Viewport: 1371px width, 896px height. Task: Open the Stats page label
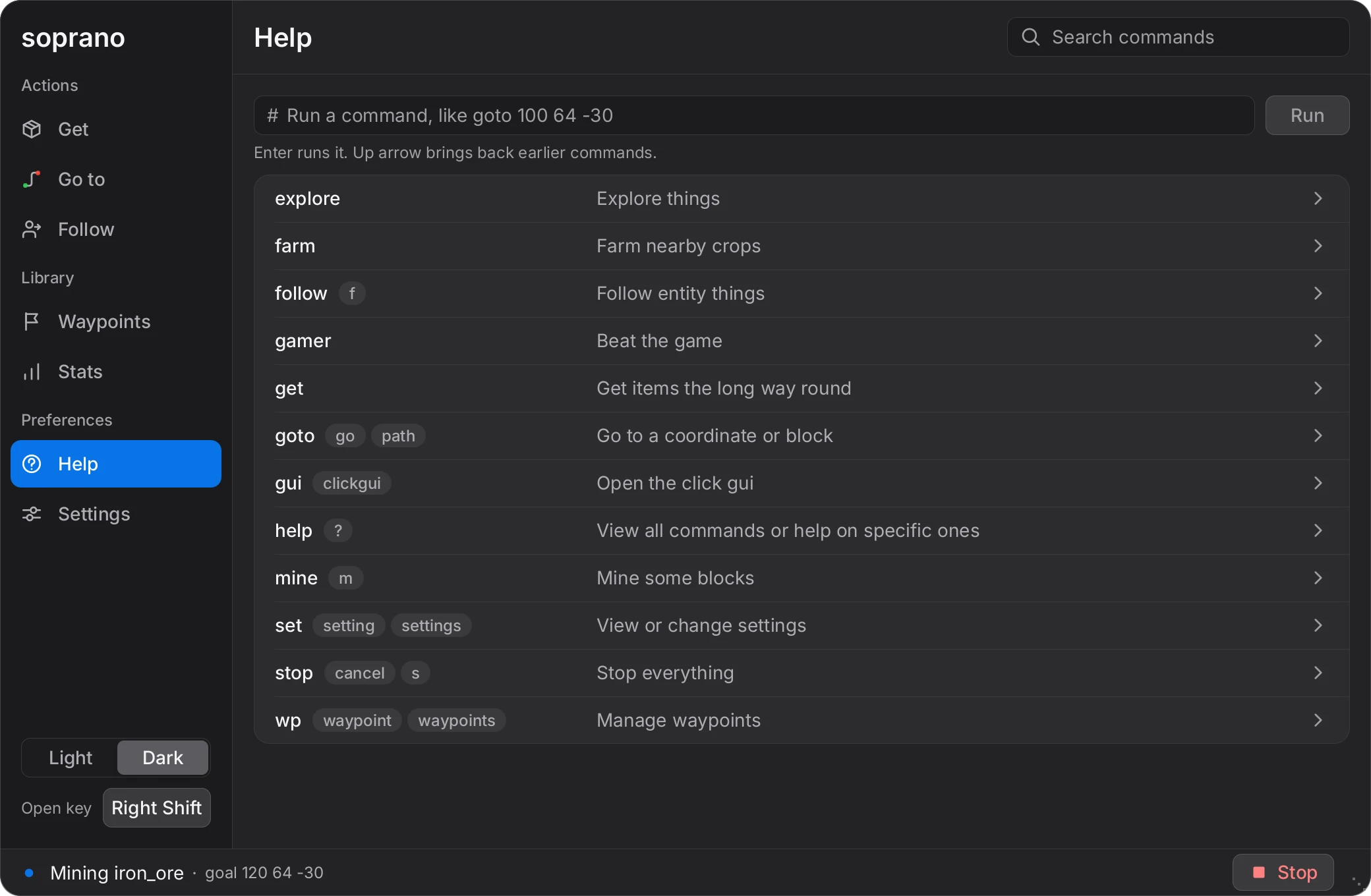click(80, 372)
